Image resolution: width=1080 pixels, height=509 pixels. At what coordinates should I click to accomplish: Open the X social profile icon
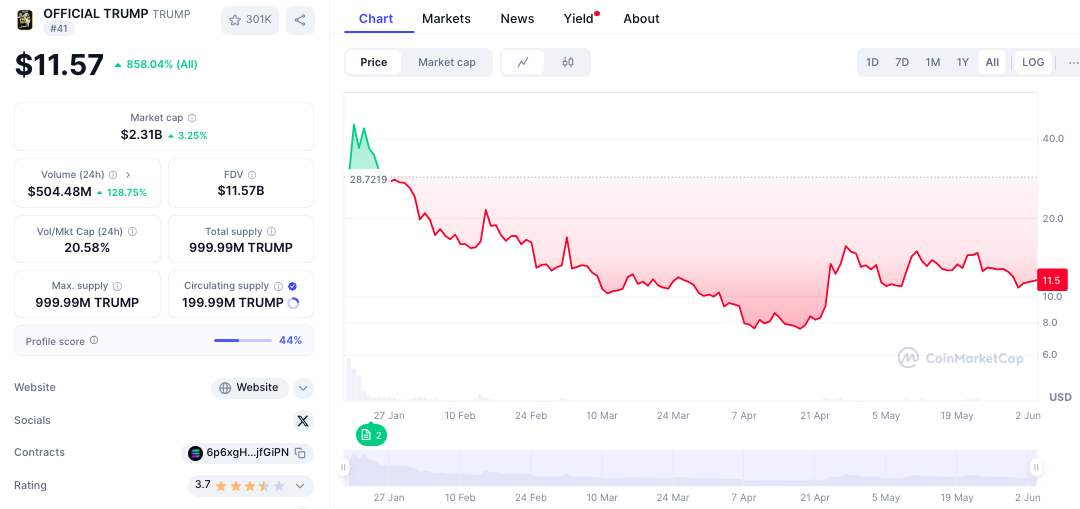pyautogui.click(x=303, y=420)
